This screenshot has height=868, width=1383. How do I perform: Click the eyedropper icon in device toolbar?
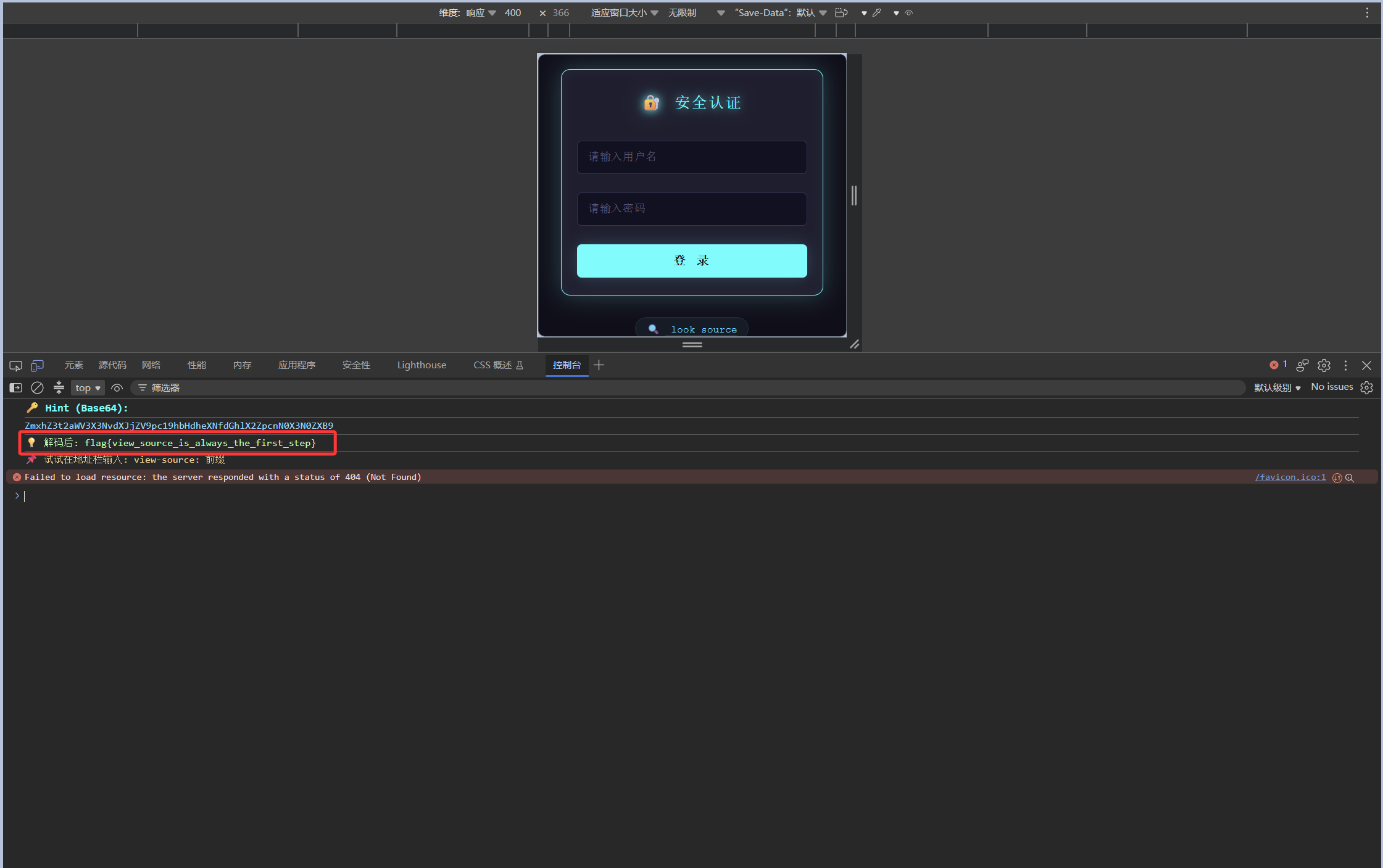point(876,13)
